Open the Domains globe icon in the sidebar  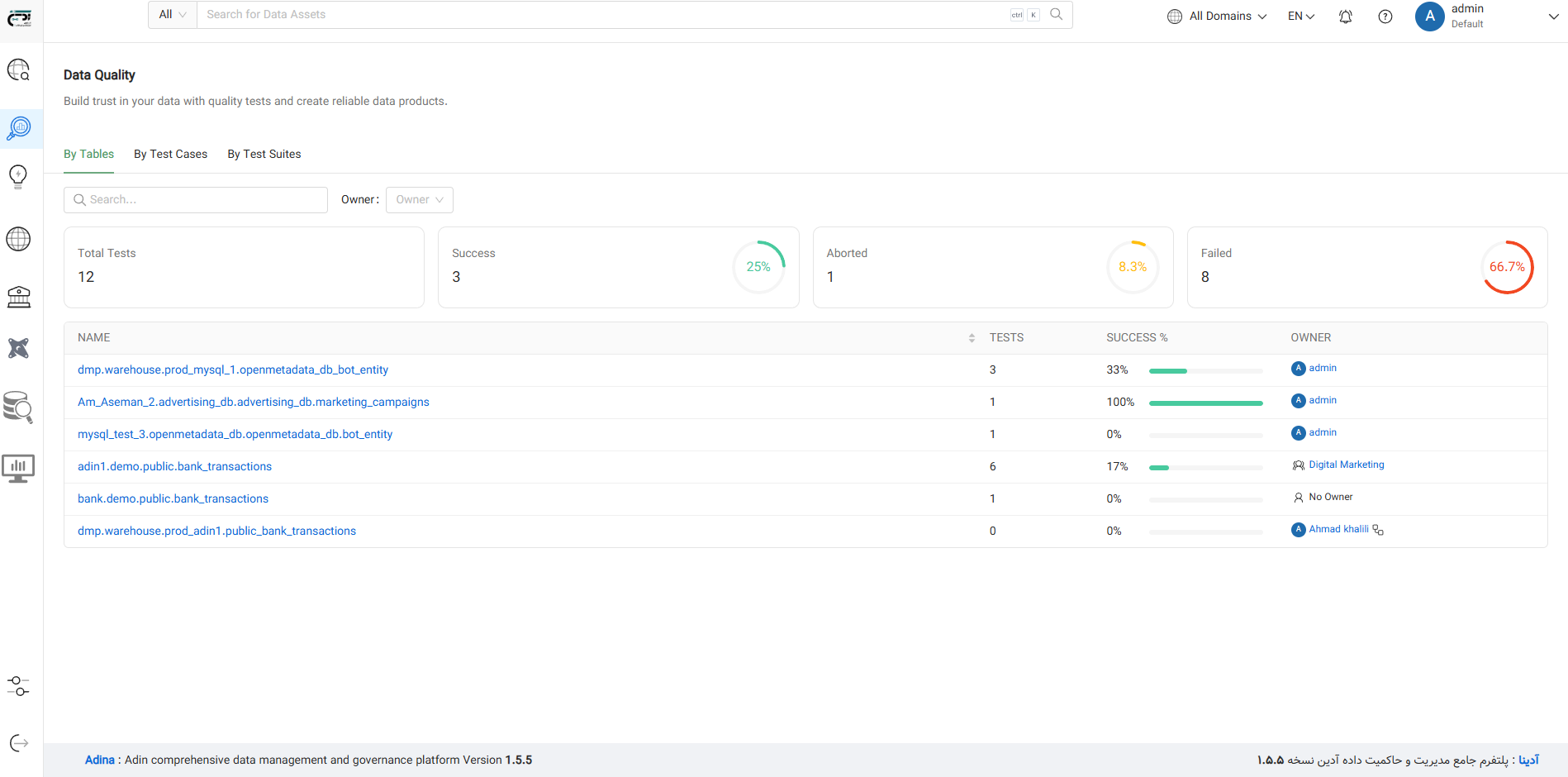(18, 239)
